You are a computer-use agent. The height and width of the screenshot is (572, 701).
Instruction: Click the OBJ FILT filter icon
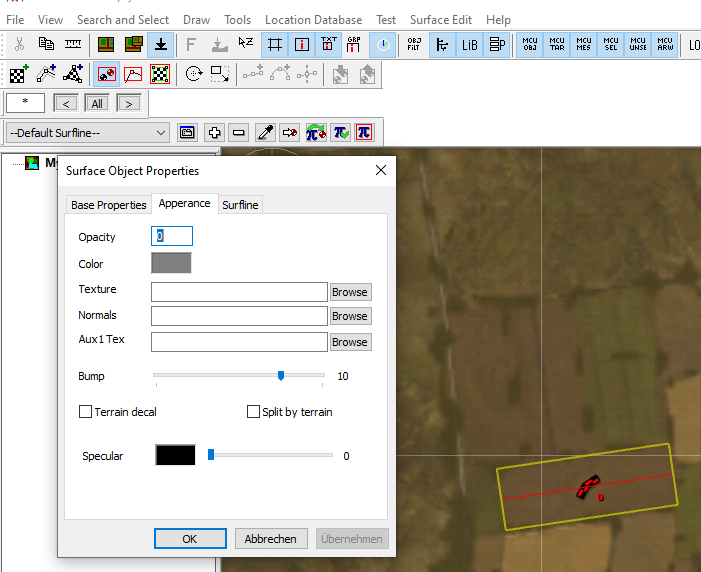414,45
